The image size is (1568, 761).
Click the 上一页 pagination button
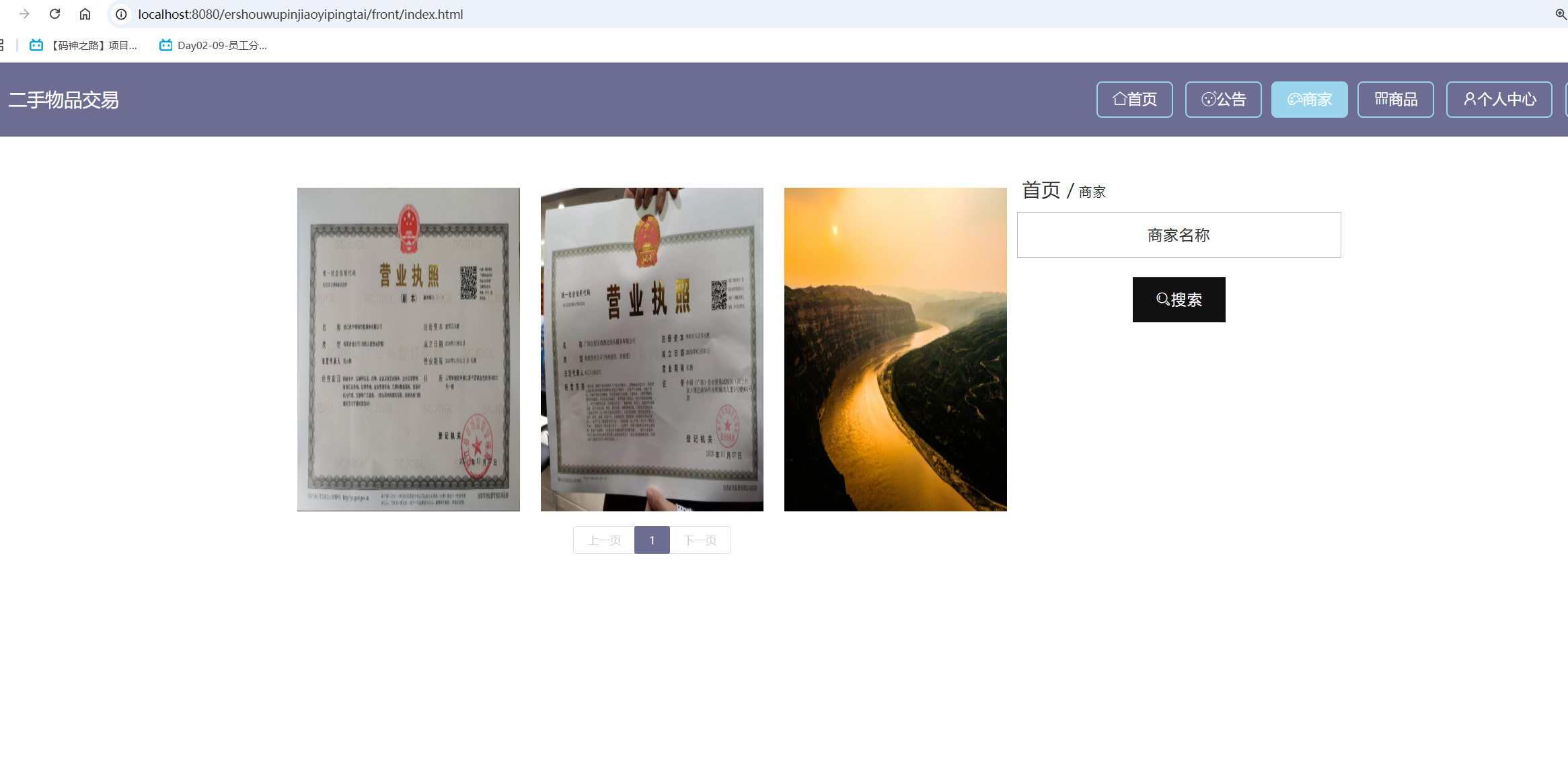pyautogui.click(x=604, y=540)
